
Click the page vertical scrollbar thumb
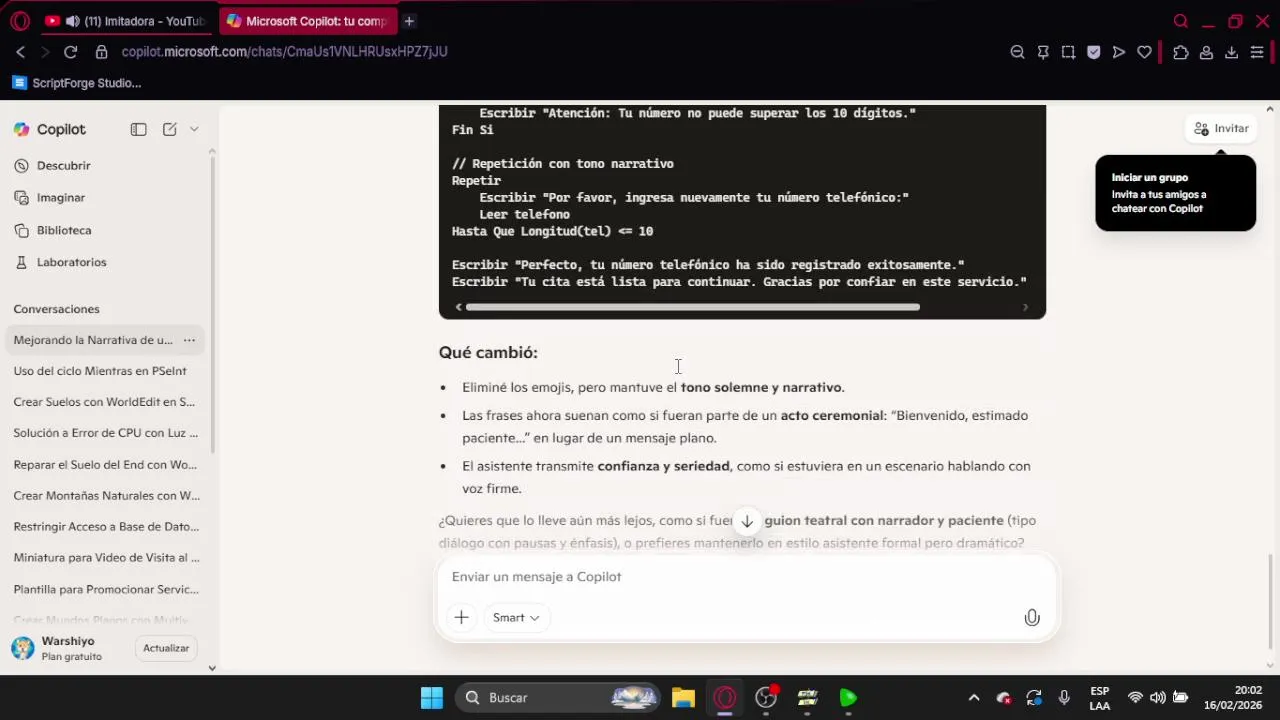pyautogui.click(x=1272, y=602)
